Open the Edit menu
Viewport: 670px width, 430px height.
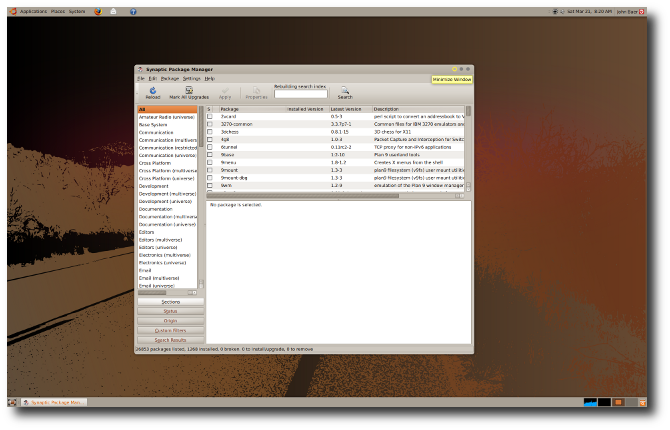tap(153, 79)
